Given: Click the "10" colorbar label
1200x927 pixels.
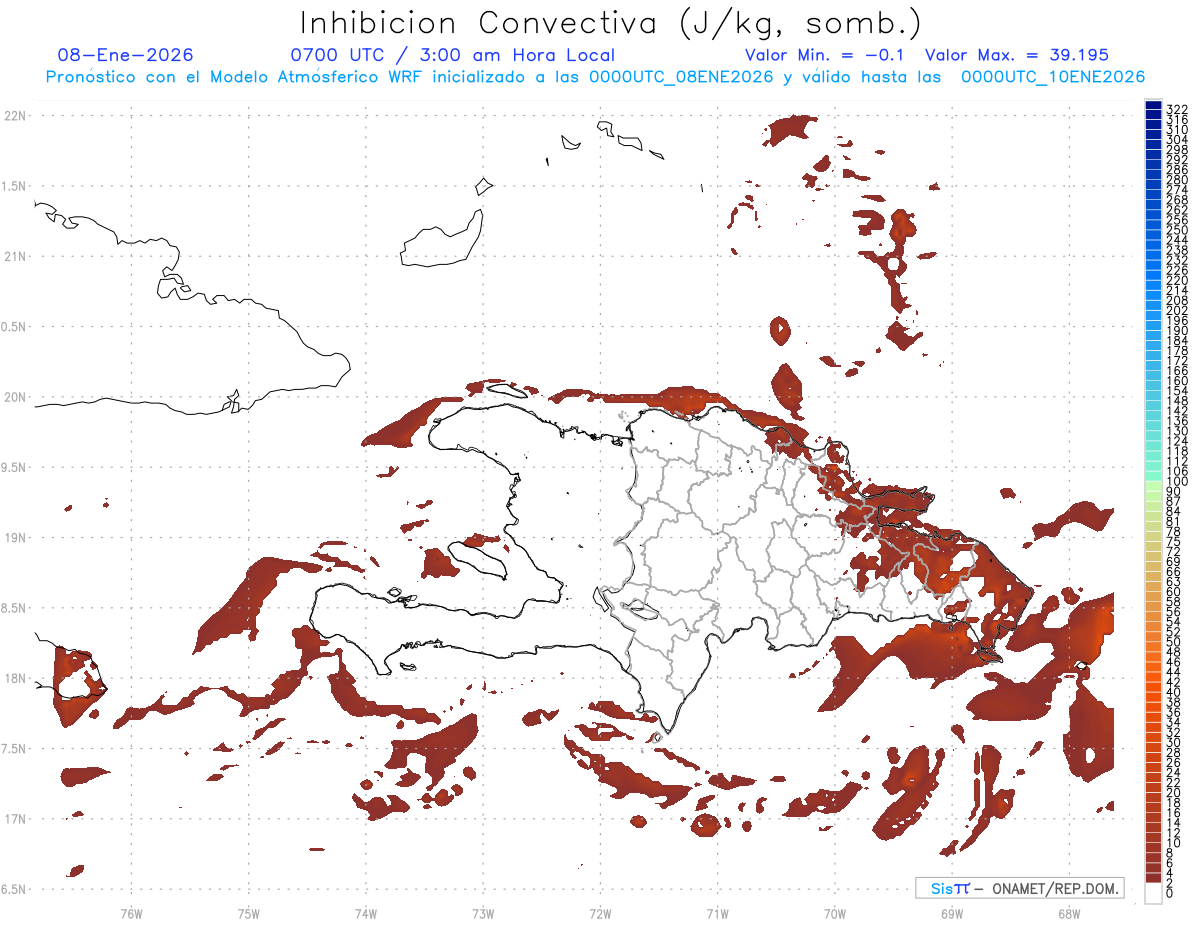Looking at the screenshot, I should pyautogui.click(x=1173, y=843).
